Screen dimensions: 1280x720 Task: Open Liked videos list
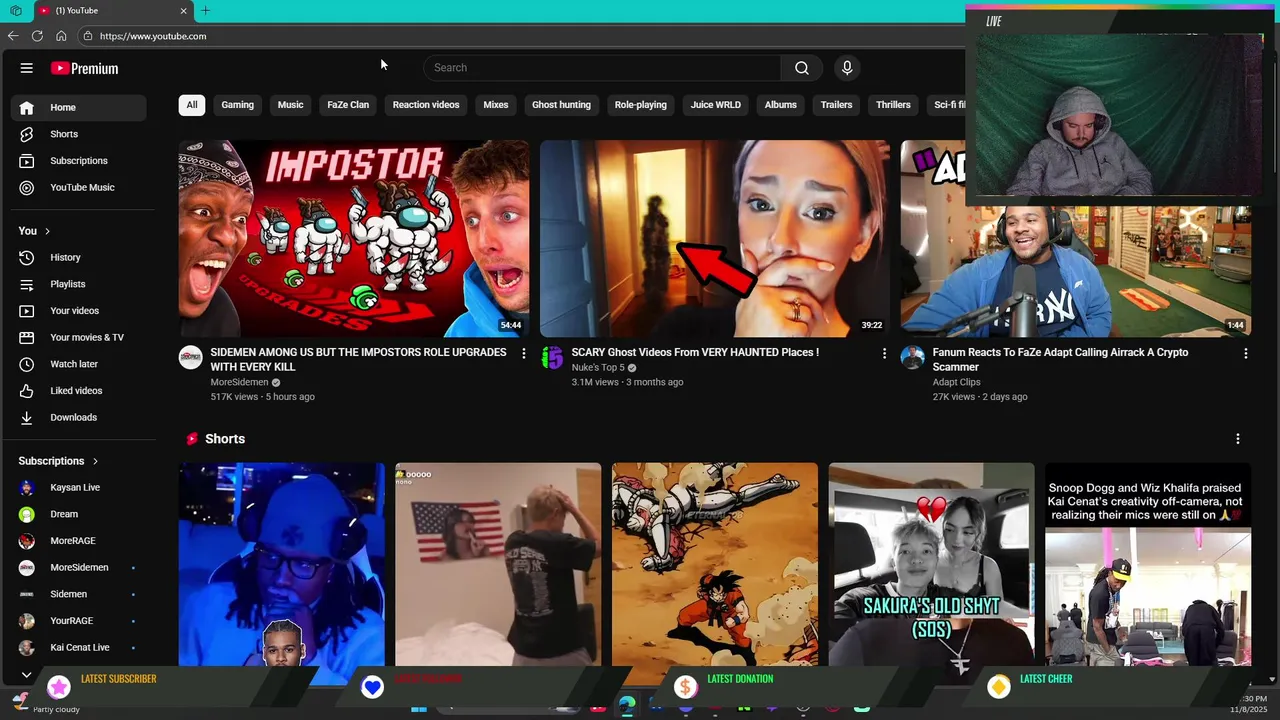pyautogui.click(x=79, y=391)
